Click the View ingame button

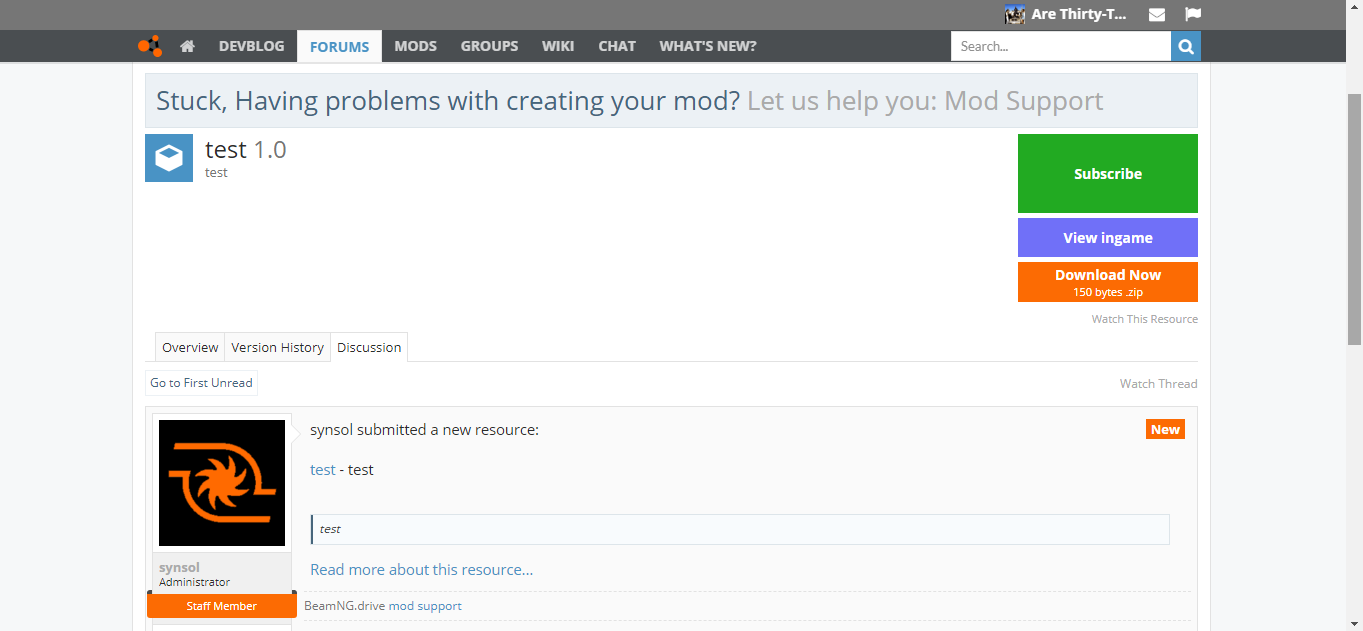[1108, 238]
